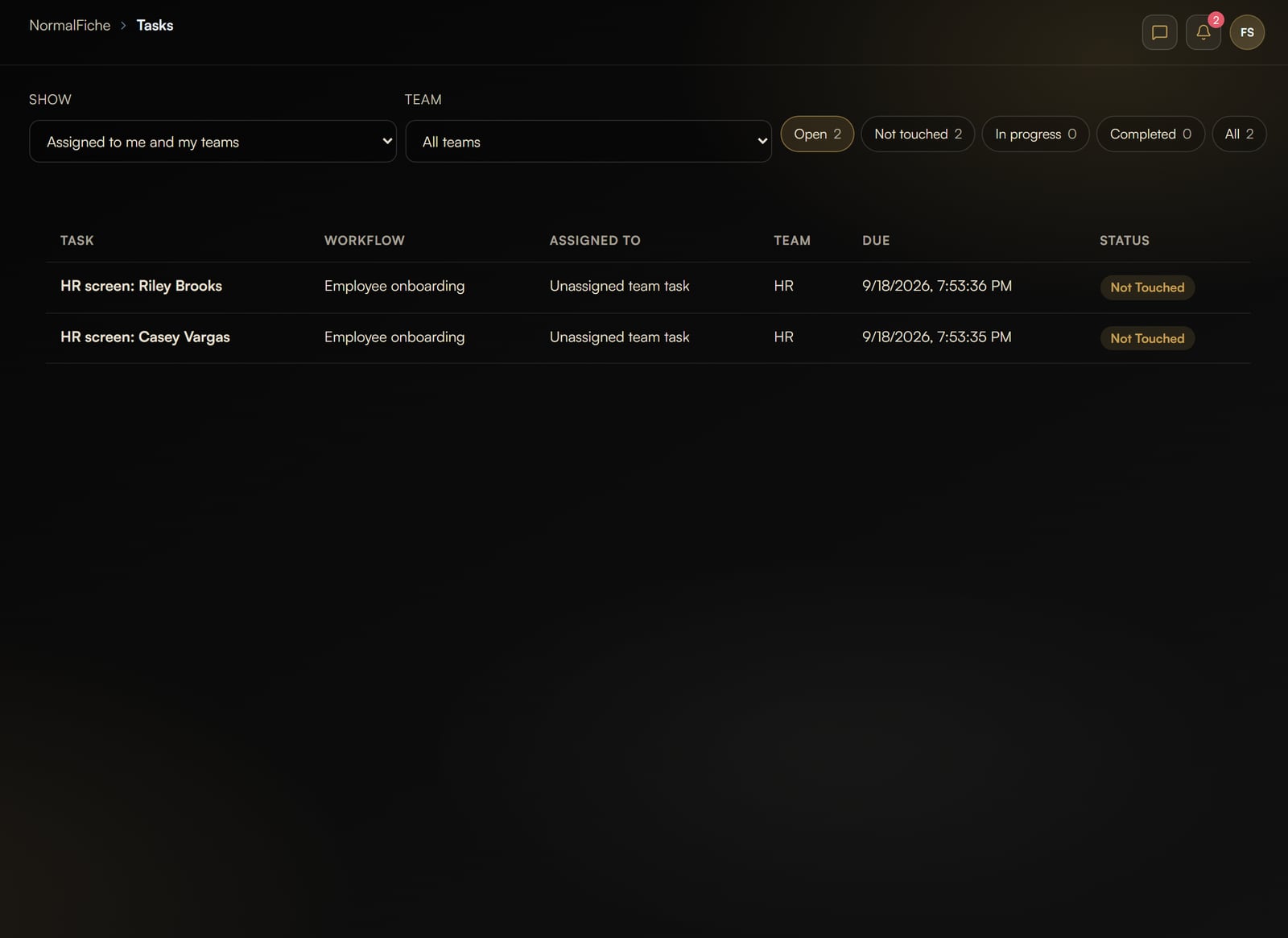This screenshot has height=938, width=1288.
Task: Expand the Show filter dropdown
Action: tap(213, 142)
